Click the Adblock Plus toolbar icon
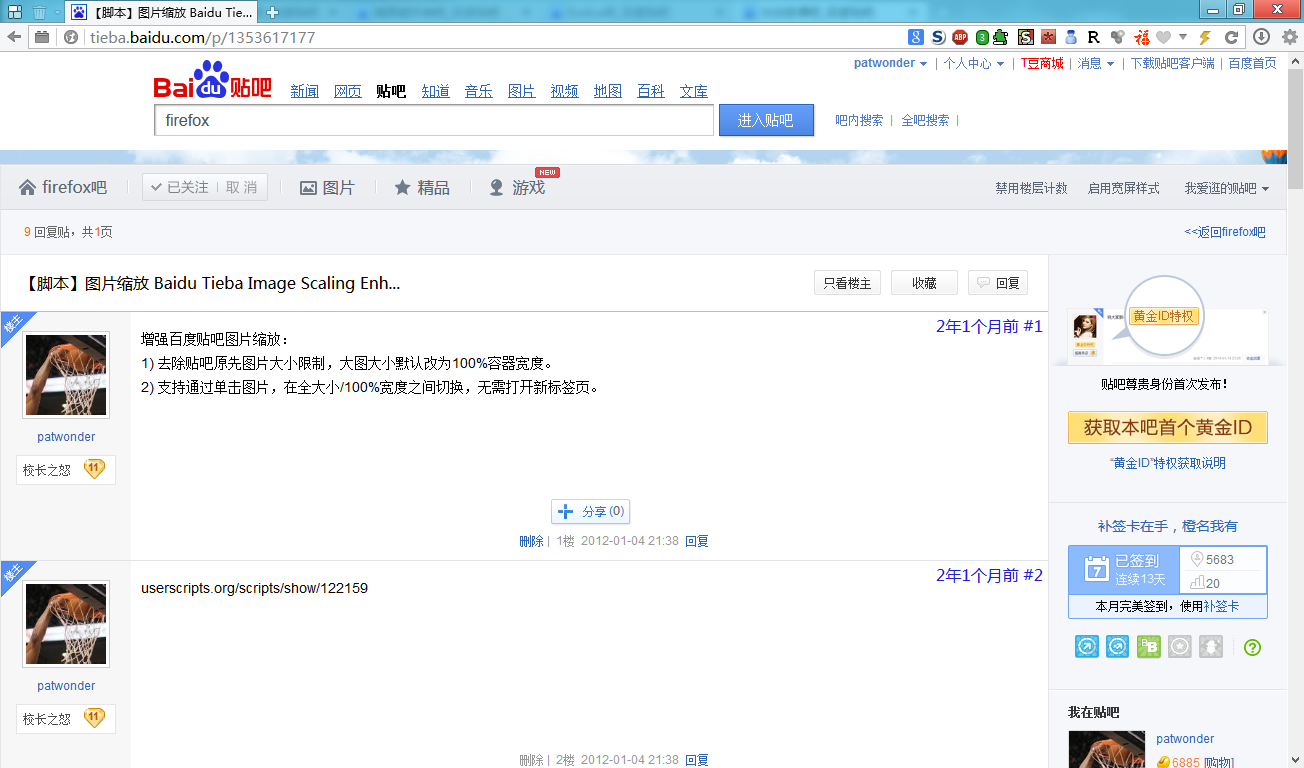The height and width of the screenshot is (768, 1304). pos(960,37)
